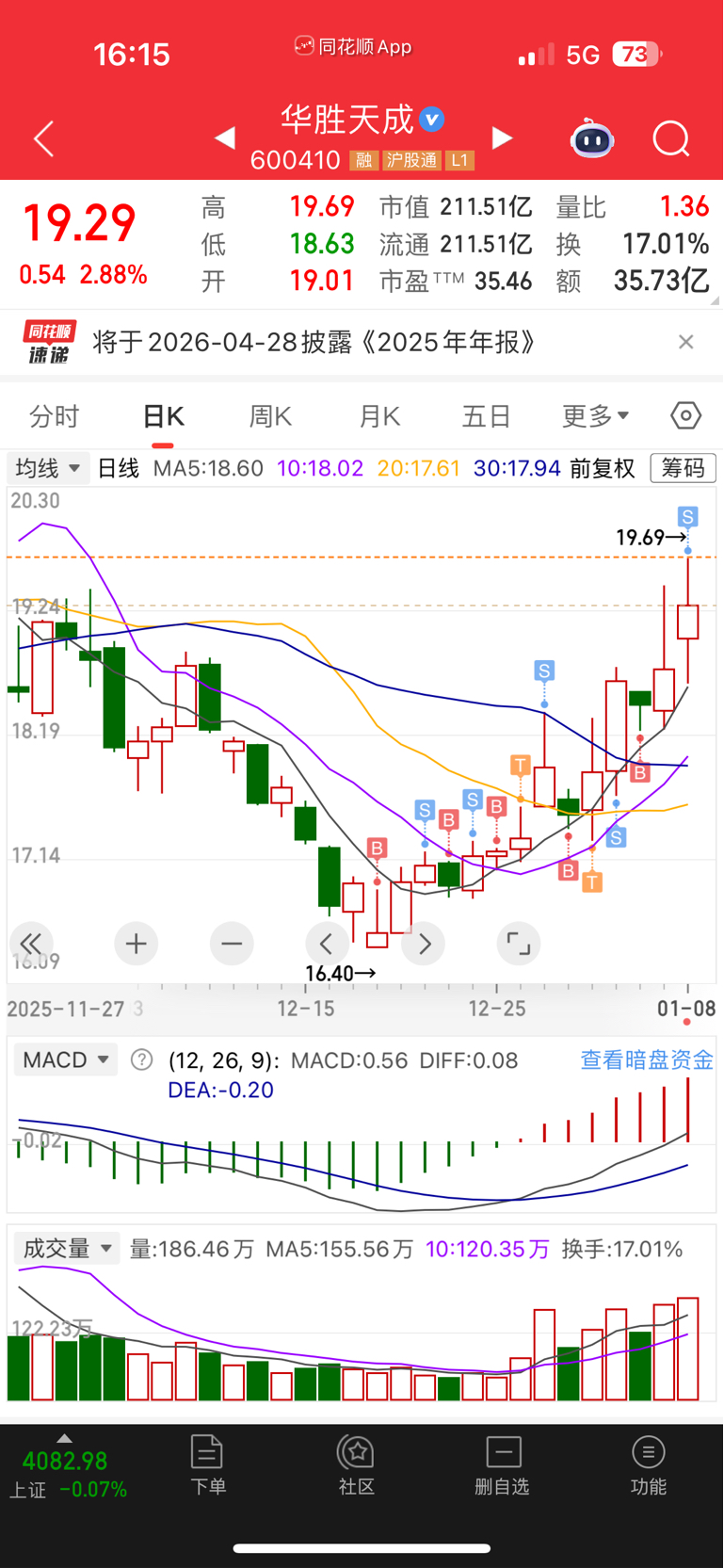Open the robot AI assistant

click(x=592, y=138)
